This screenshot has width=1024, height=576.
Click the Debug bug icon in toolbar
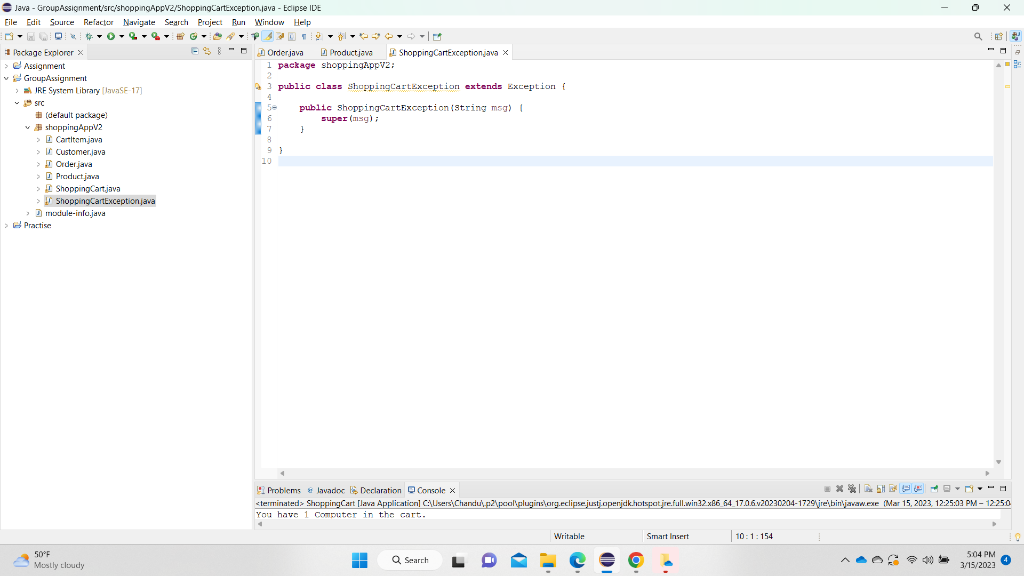89,37
